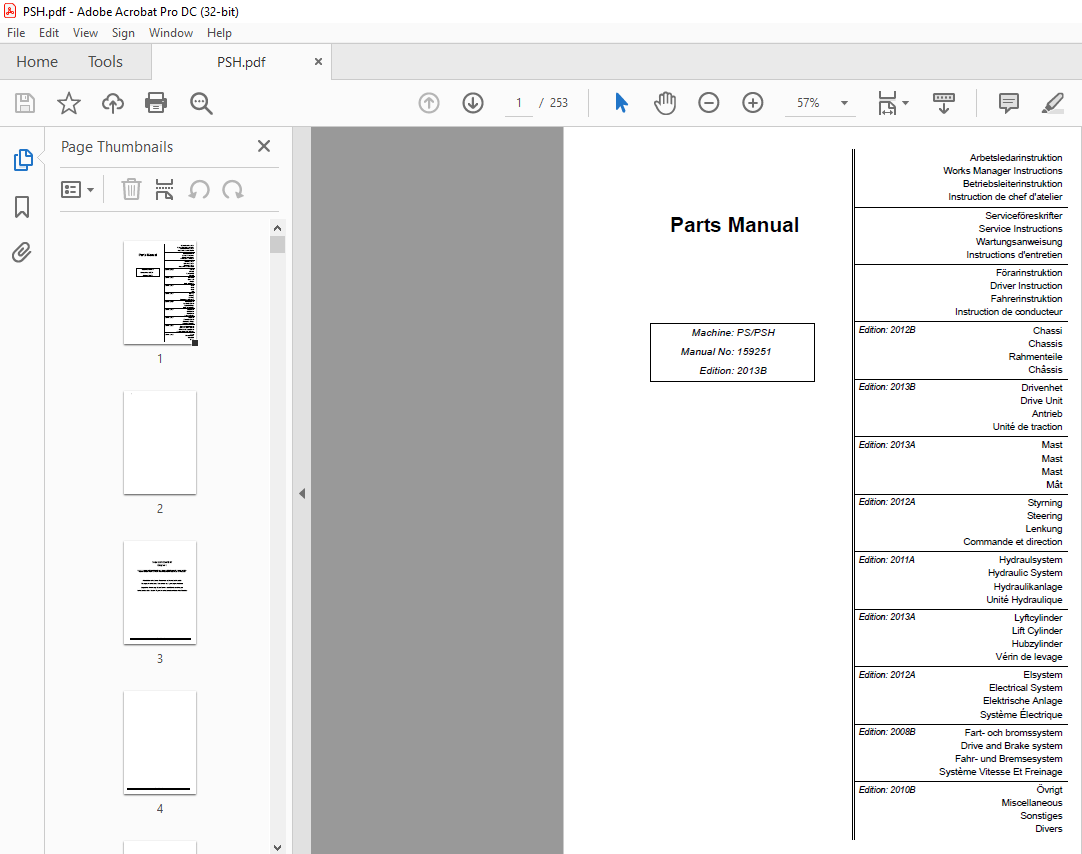1082x854 pixels.
Task: Activate the Hand pan tool
Action: pos(665,103)
